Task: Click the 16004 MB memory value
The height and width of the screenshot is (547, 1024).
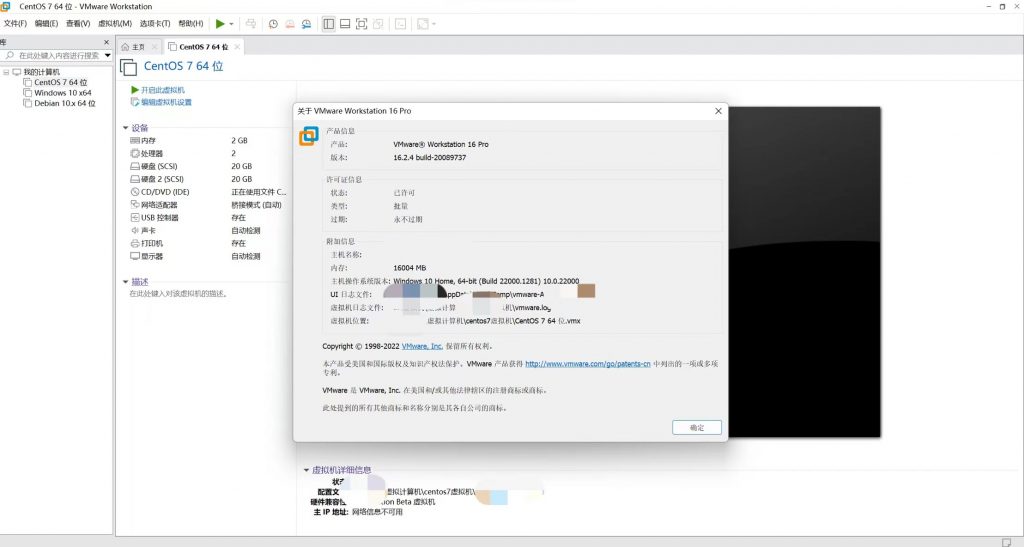Action: (409, 268)
